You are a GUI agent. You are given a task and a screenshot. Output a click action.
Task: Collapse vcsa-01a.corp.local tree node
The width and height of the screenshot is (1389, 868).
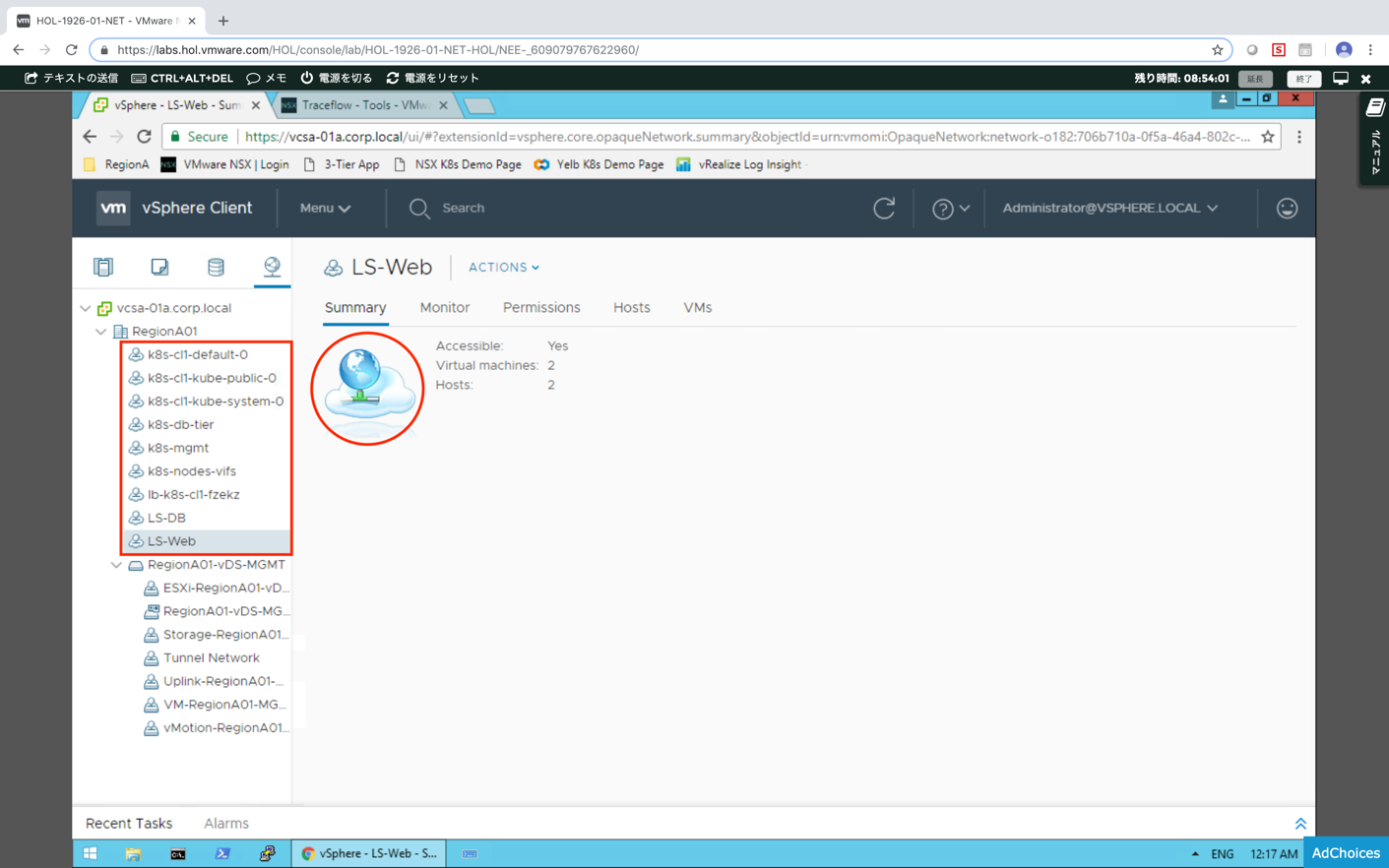(x=86, y=308)
